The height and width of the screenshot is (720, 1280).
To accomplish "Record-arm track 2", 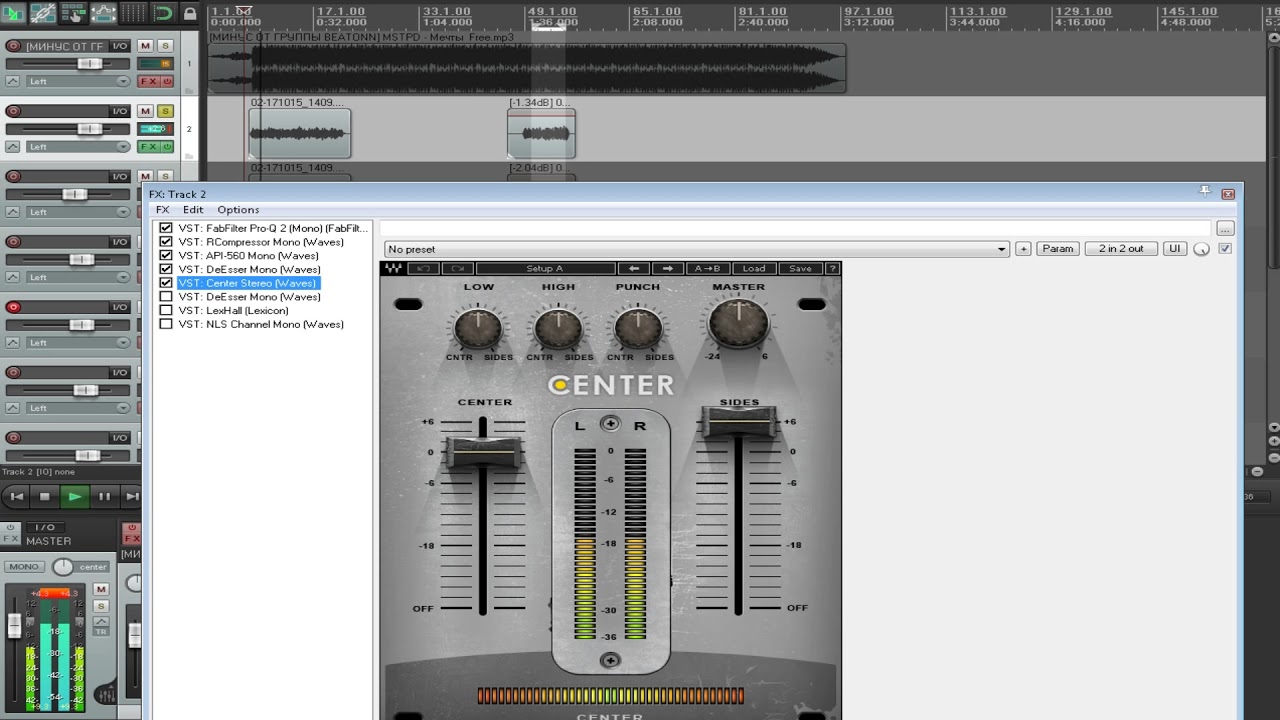I will click(x=14, y=111).
